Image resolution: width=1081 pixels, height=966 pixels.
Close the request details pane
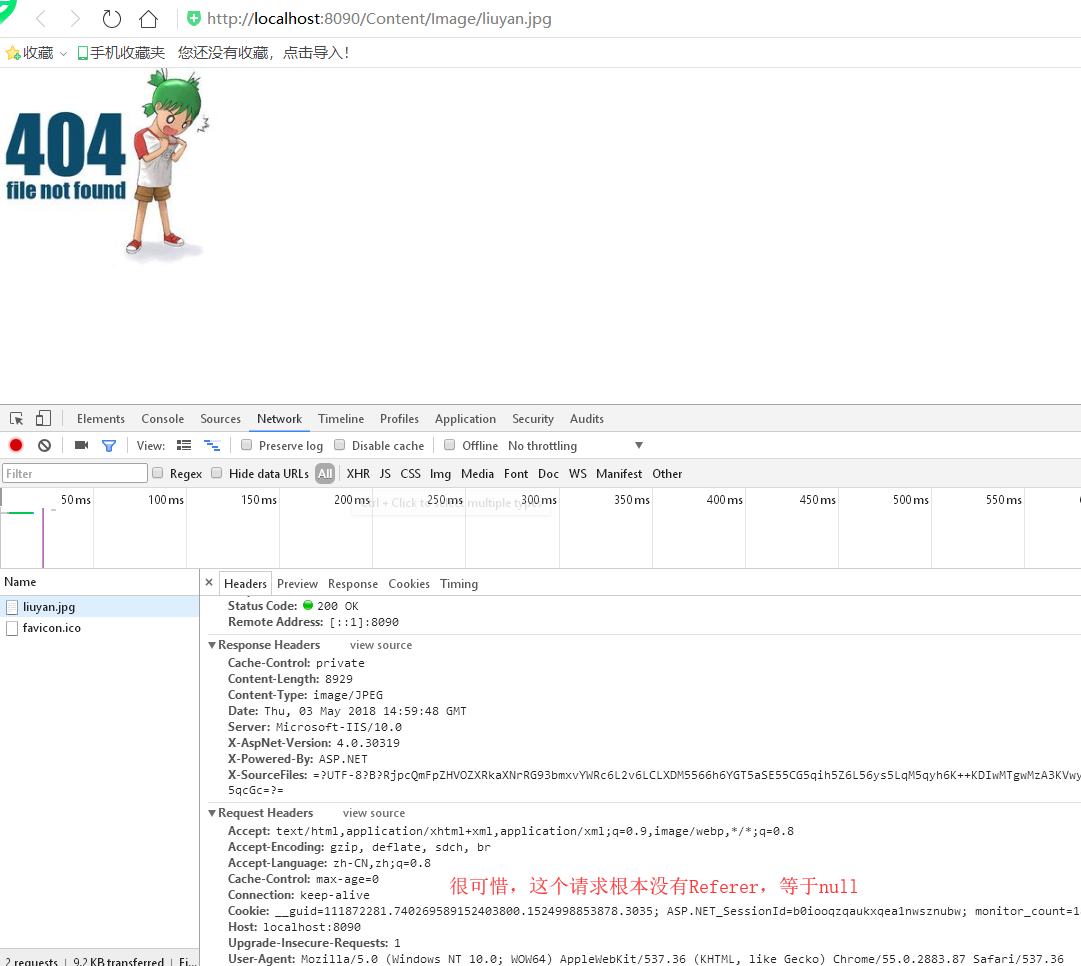tap(209, 583)
